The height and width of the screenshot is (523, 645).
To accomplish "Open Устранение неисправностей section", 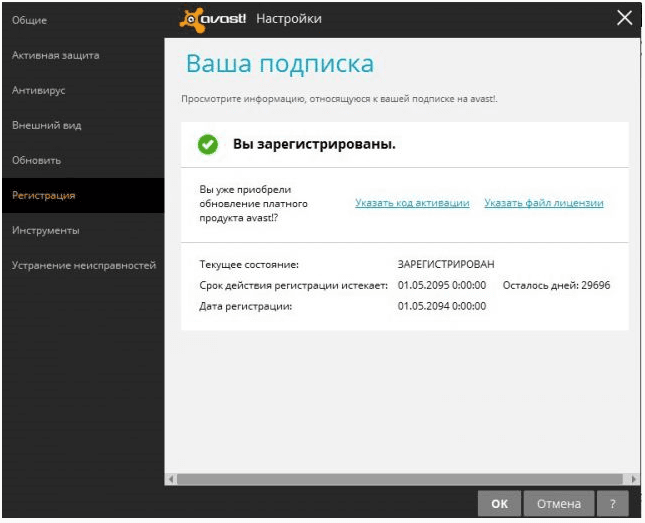I will (84, 265).
